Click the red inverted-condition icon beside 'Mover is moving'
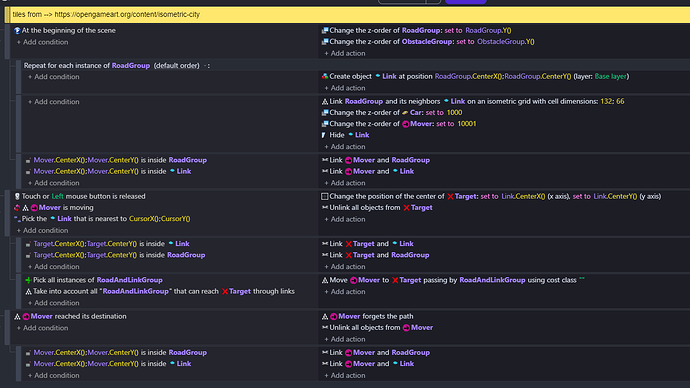This screenshot has height=388, width=690. (17, 208)
